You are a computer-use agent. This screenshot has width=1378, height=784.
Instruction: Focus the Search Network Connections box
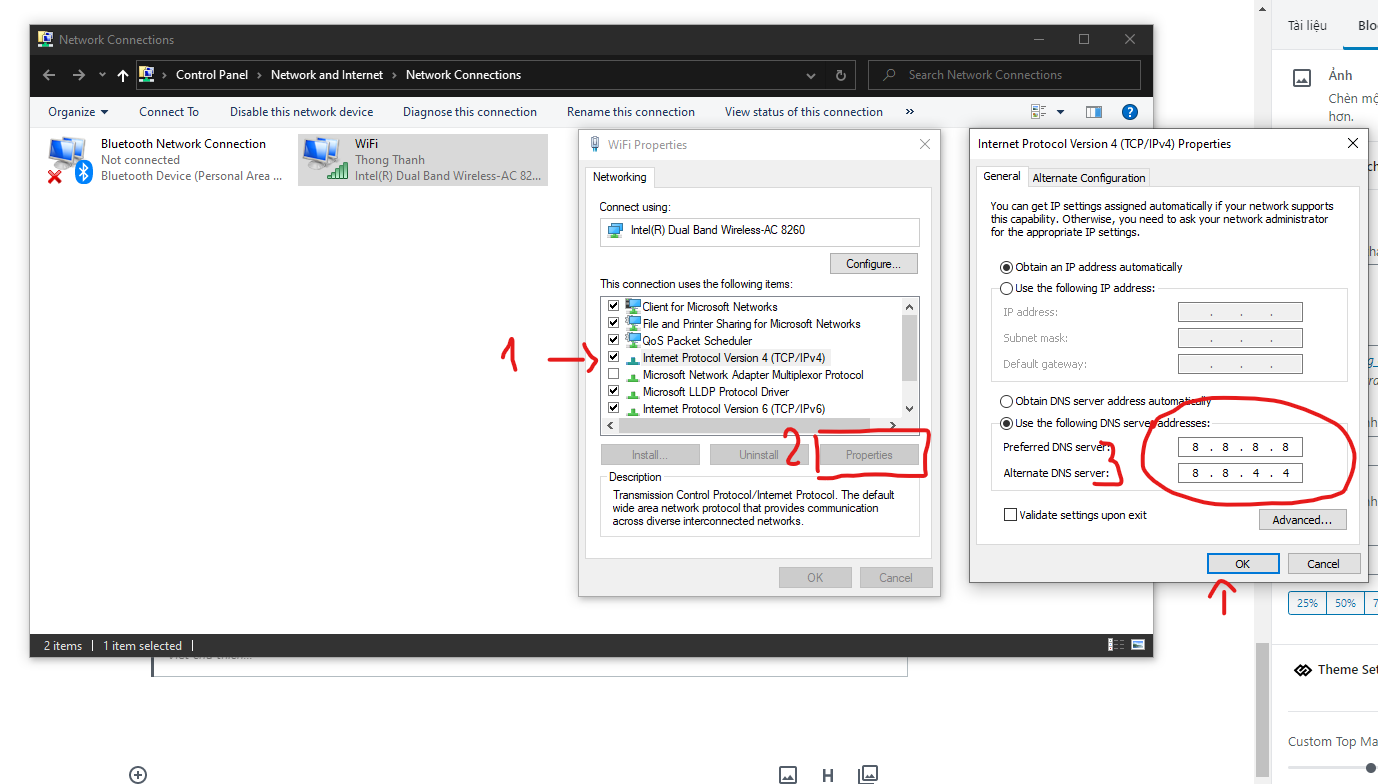pyautogui.click(x=1004, y=75)
